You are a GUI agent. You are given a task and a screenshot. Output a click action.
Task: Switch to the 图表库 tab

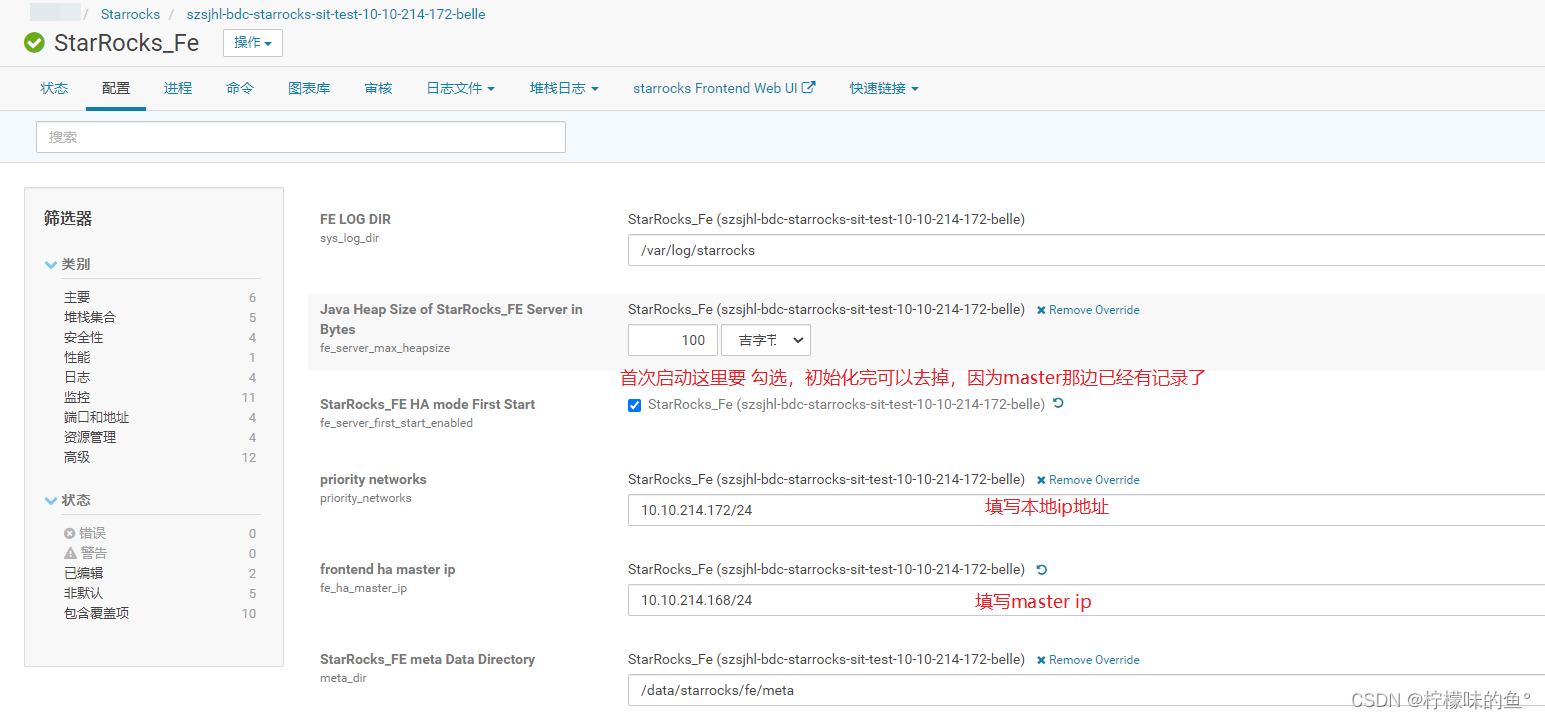pos(309,88)
